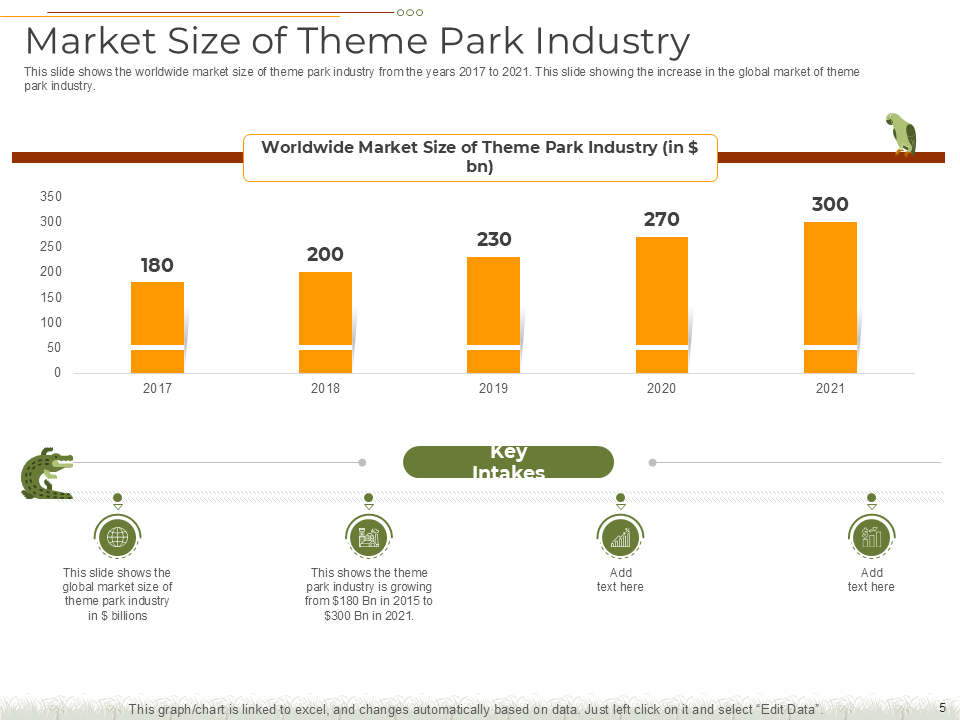Select the 2019 axis label
Screen dimensions: 960x720
(x=493, y=388)
